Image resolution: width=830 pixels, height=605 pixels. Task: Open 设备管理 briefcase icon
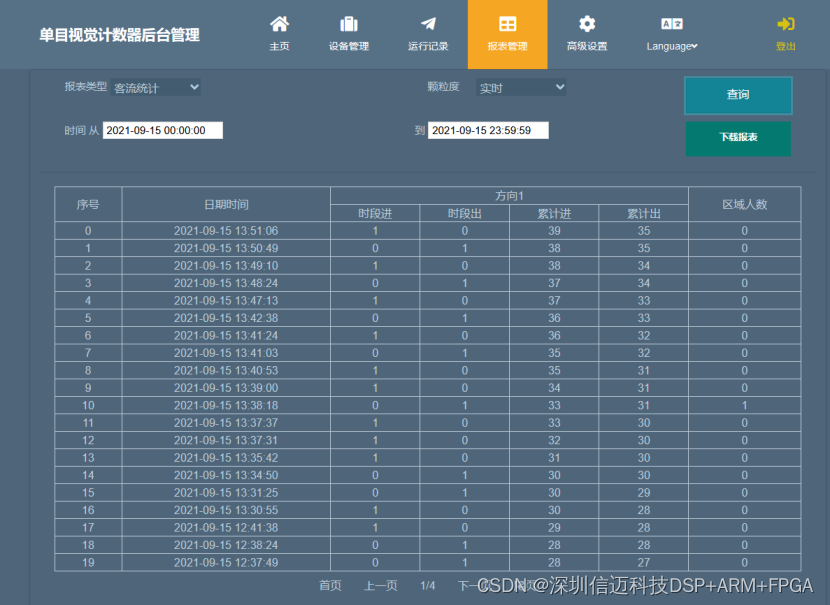tap(348, 24)
